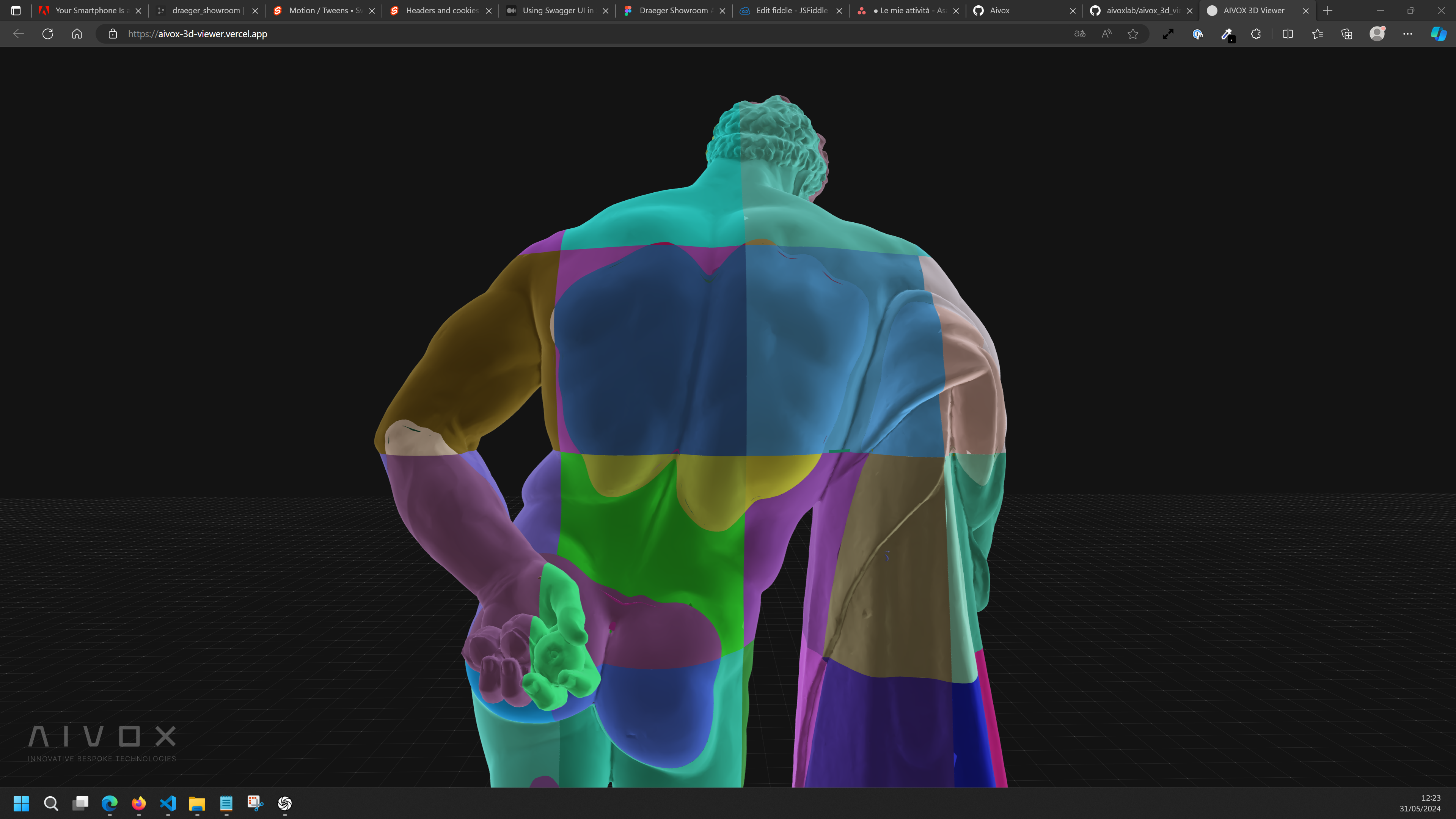The height and width of the screenshot is (819, 1456).
Task: Open the 1Password extension icon
Action: (1197, 34)
